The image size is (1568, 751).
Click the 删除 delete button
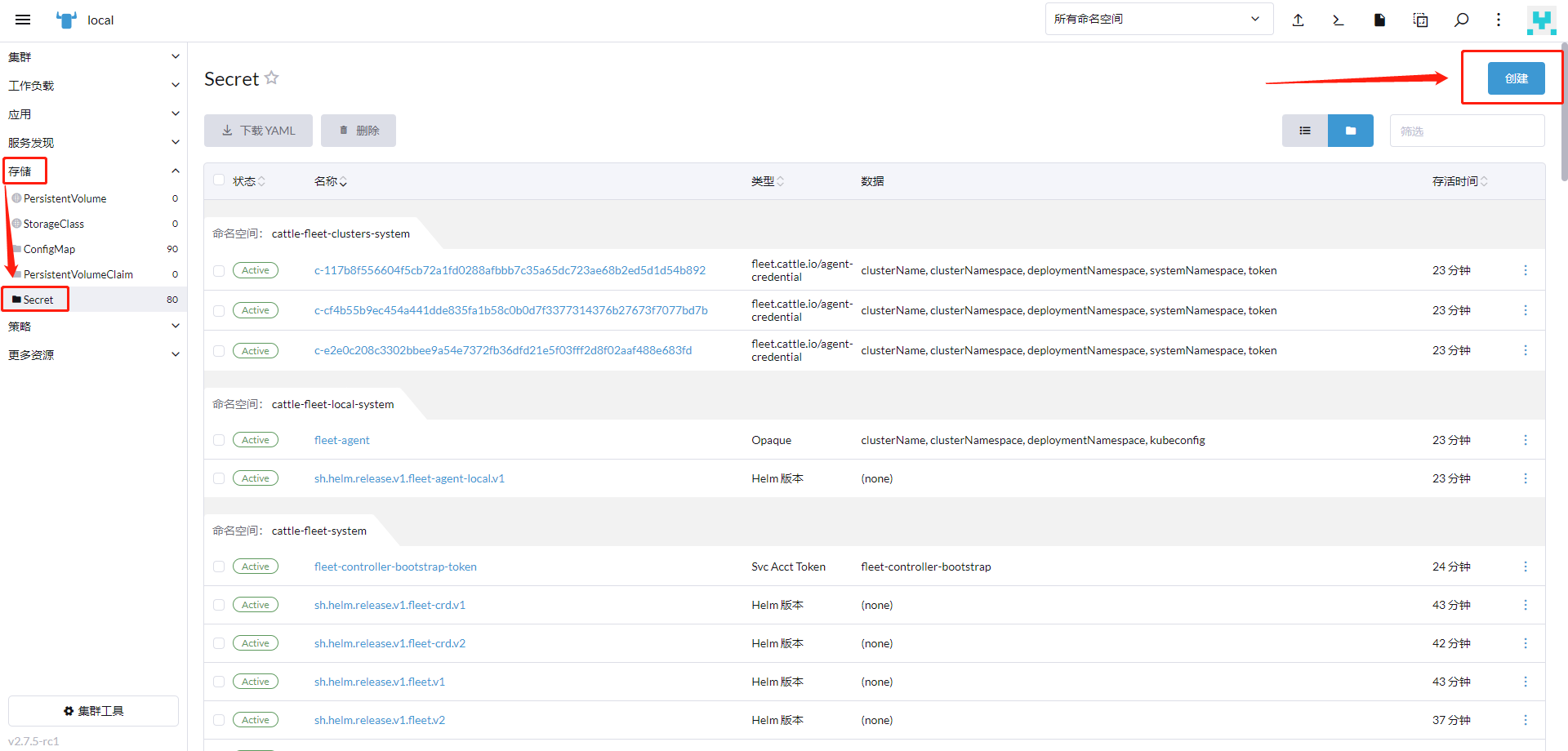pos(359,131)
